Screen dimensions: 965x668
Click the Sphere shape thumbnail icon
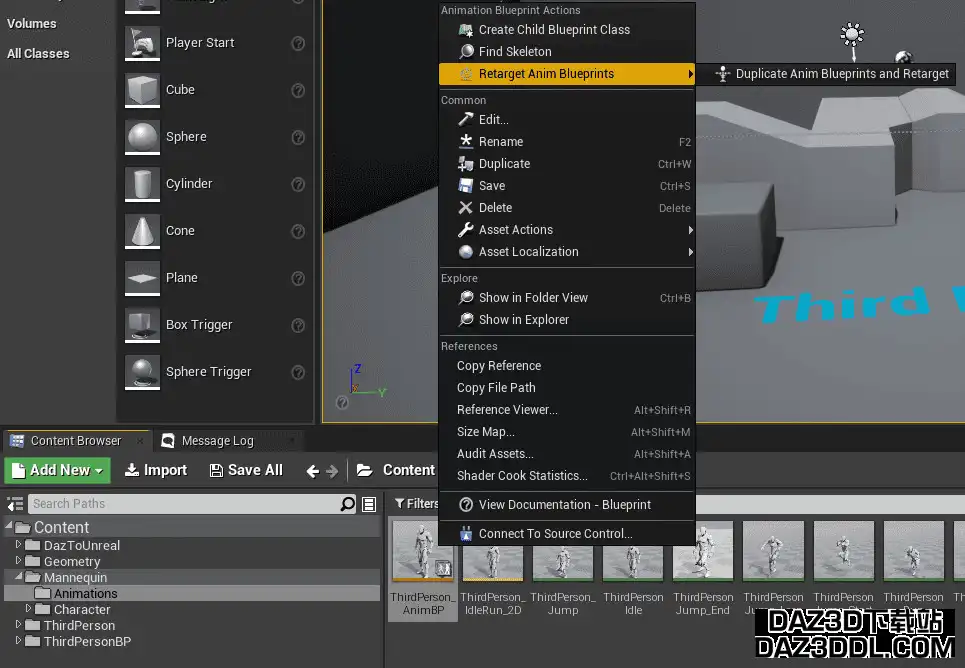pyautogui.click(x=142, y=137)
